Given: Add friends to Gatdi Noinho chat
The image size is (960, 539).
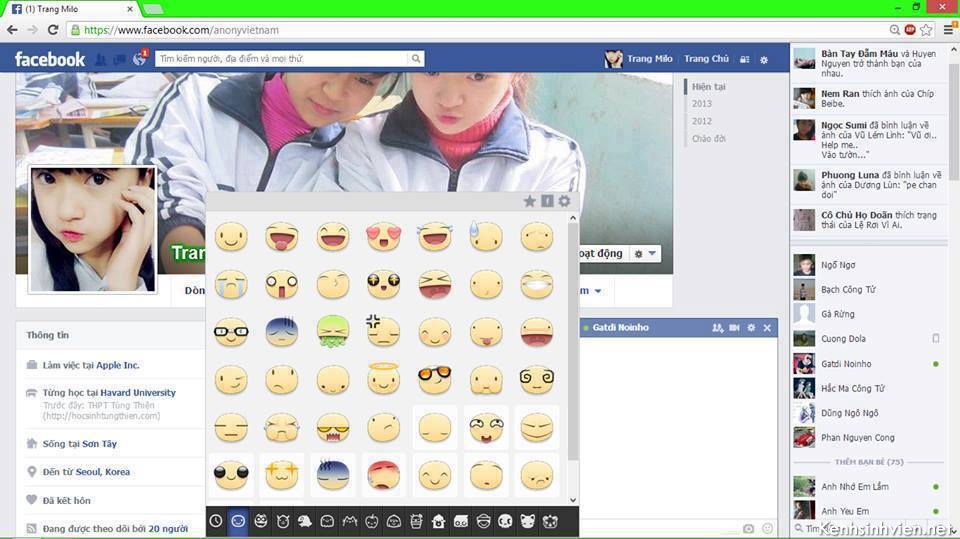Looking at the screenshot, I should pyautogui.click(x=717, y=328).
